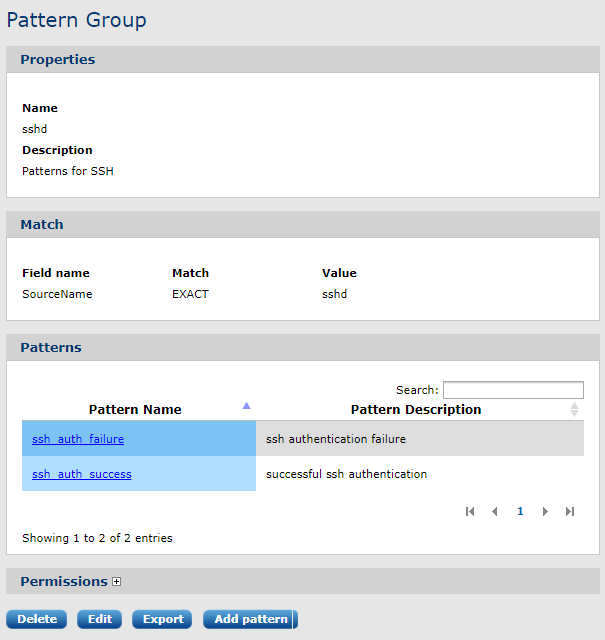This screenshot has width=605, height=640.
Task: Go to previous page of patterns
Action: 494,511
